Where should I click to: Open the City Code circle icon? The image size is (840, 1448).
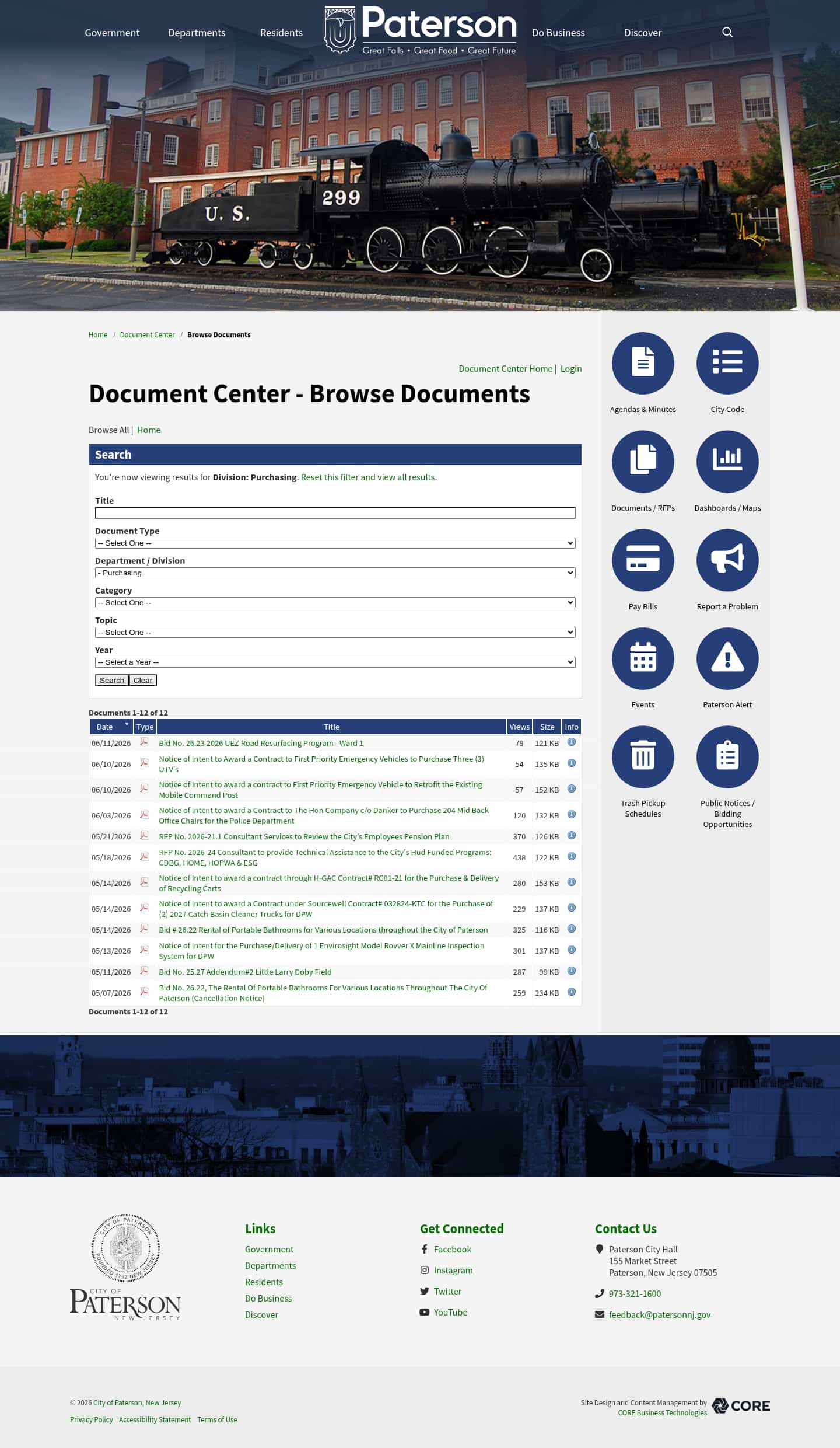727,363
